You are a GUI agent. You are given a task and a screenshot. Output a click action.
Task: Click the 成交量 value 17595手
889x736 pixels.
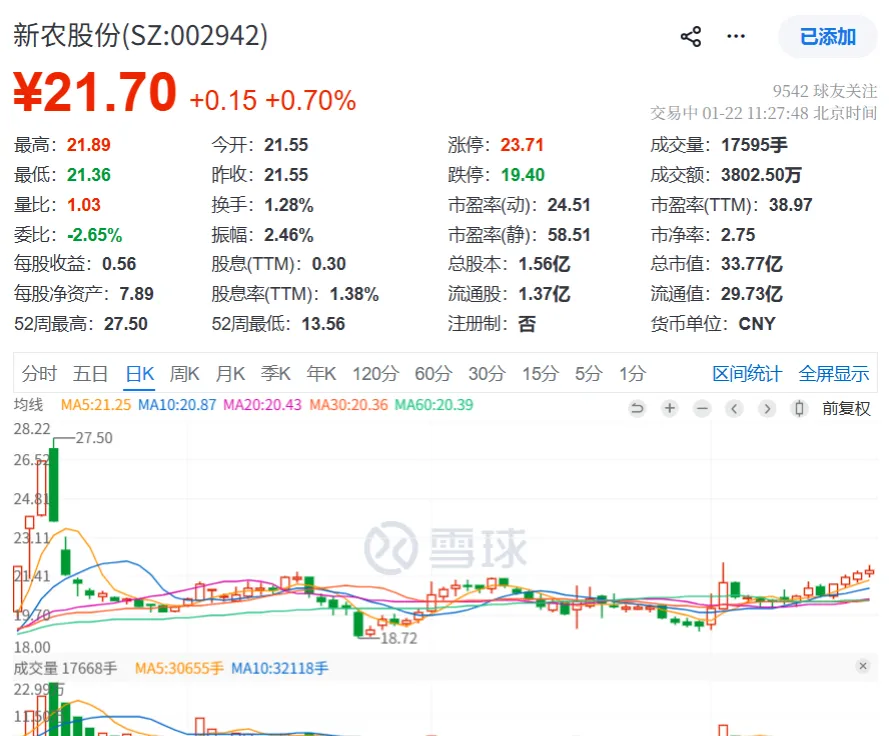[754, 145]
